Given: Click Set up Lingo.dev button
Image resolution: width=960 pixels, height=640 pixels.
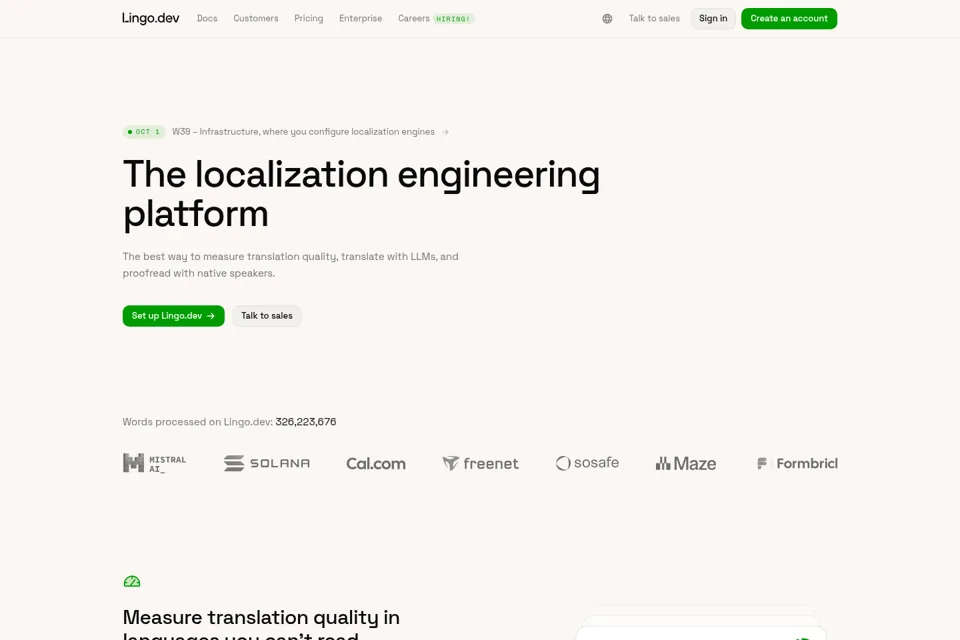Looking at the screenshot, I should 173,316.
